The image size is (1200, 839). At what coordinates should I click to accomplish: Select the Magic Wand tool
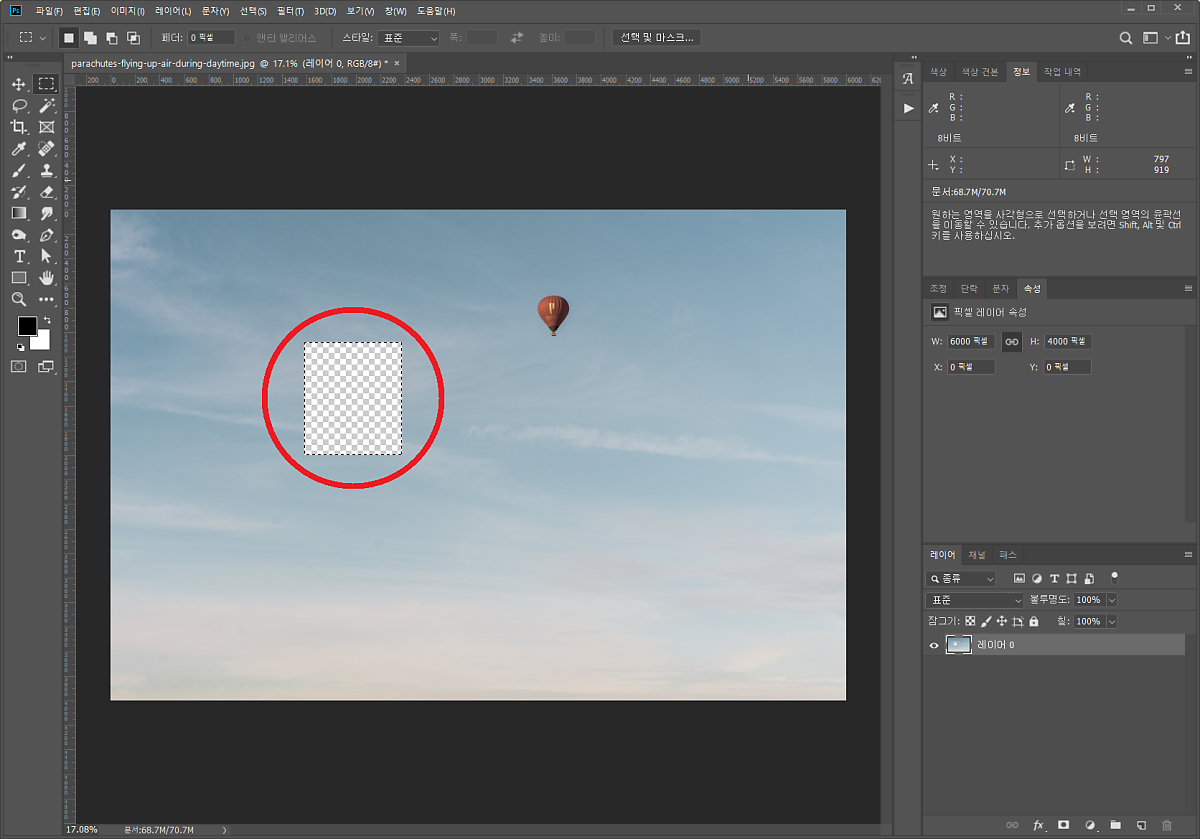(x=46, y=106)
